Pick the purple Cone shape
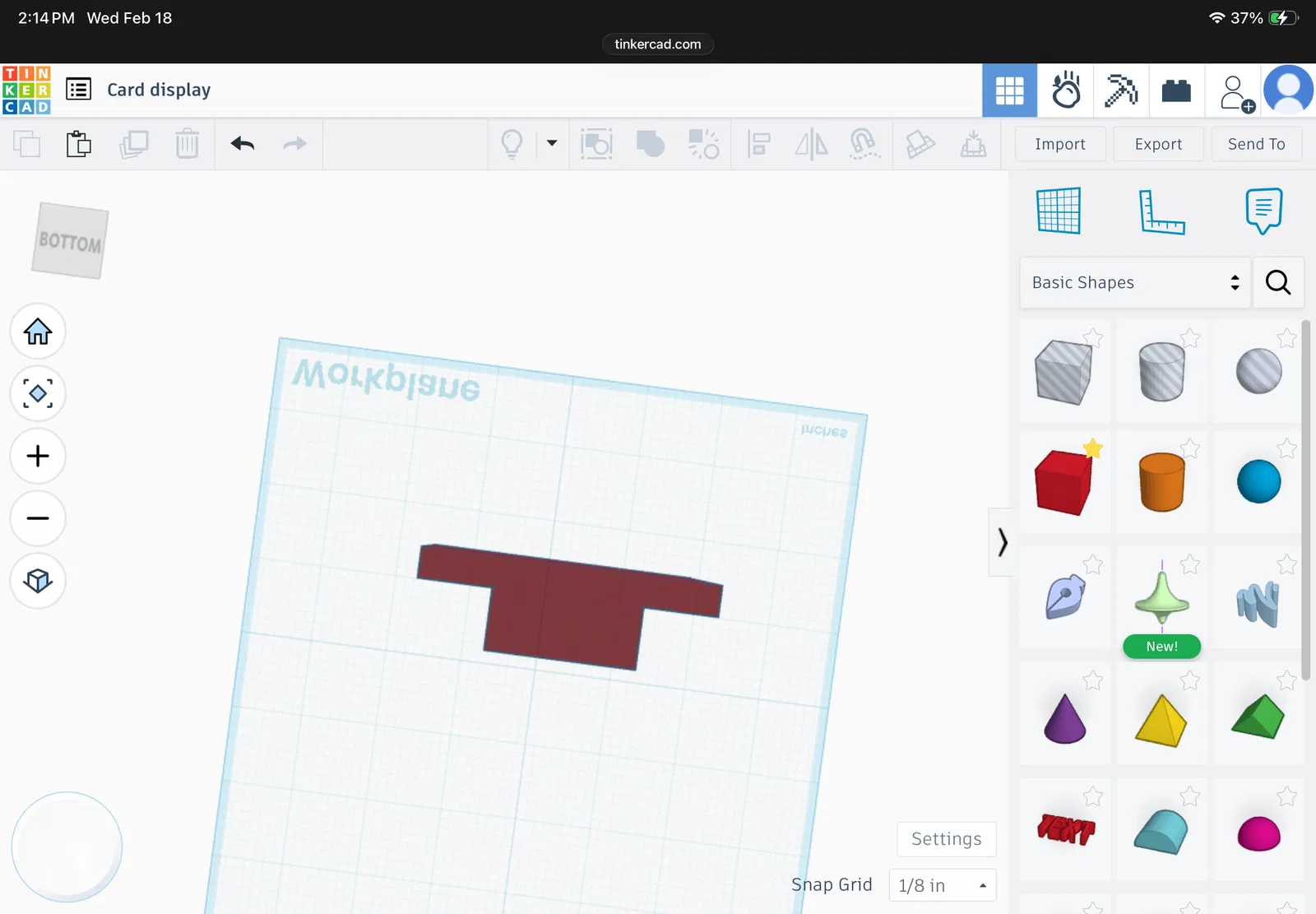 1065,718
